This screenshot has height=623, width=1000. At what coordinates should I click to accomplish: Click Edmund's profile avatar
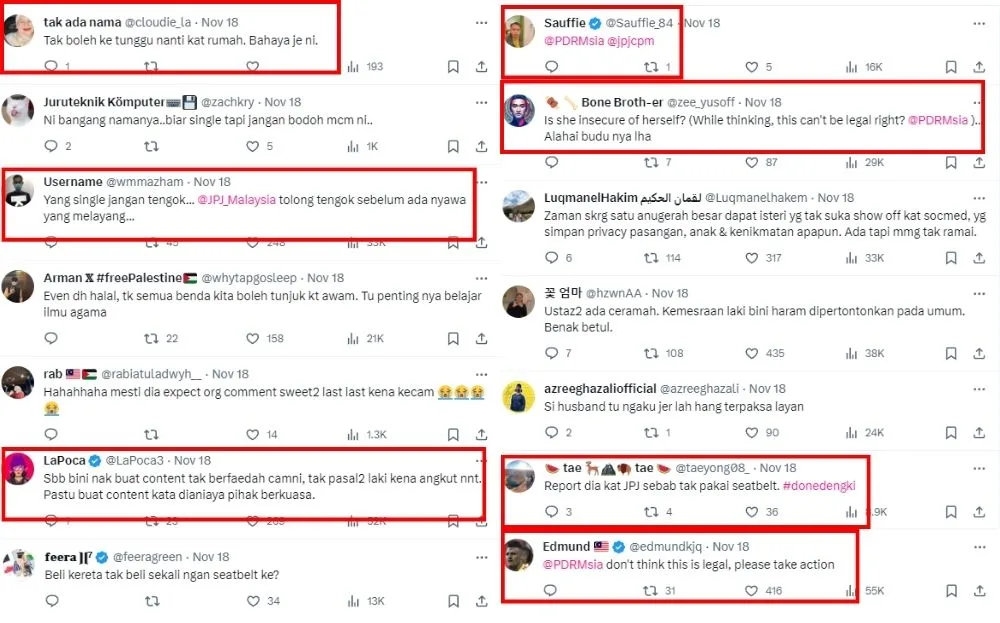pos(518,555)
